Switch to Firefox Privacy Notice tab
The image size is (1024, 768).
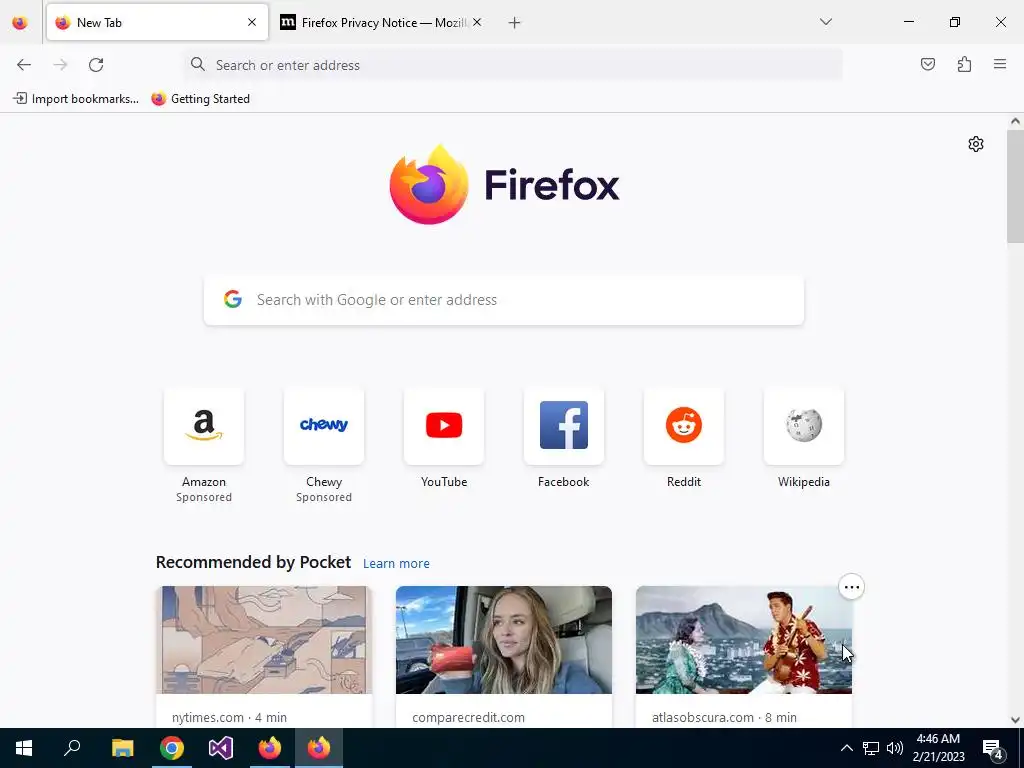point(381,22)
